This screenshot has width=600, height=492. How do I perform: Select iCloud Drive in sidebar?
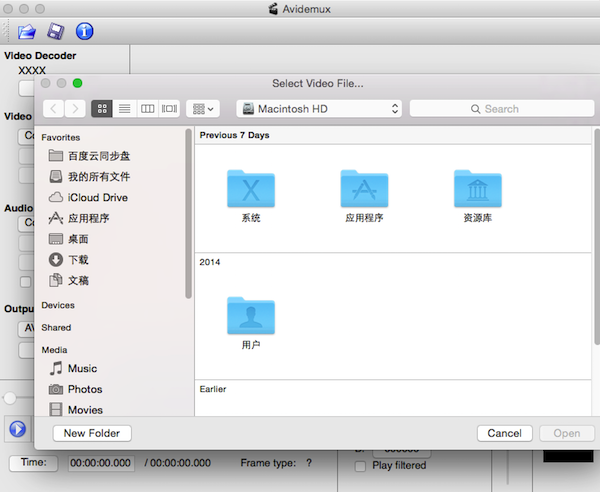pyautogui.click(x=97, y=197)
